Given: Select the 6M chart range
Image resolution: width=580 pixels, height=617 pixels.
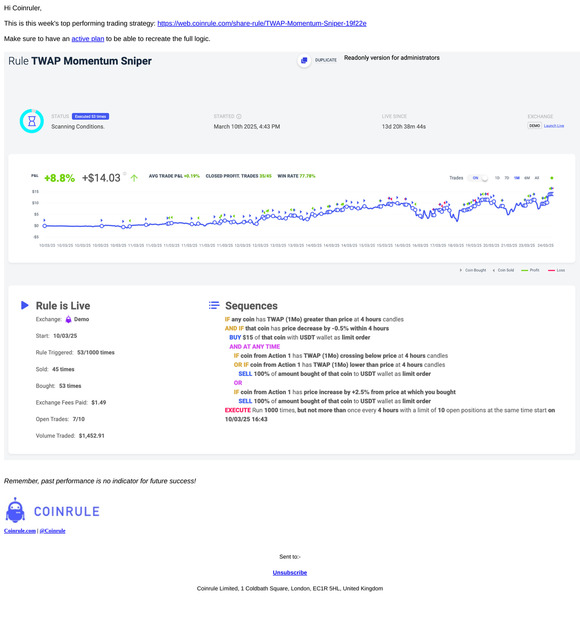Looking at the screenshot, I should (527, 178).
